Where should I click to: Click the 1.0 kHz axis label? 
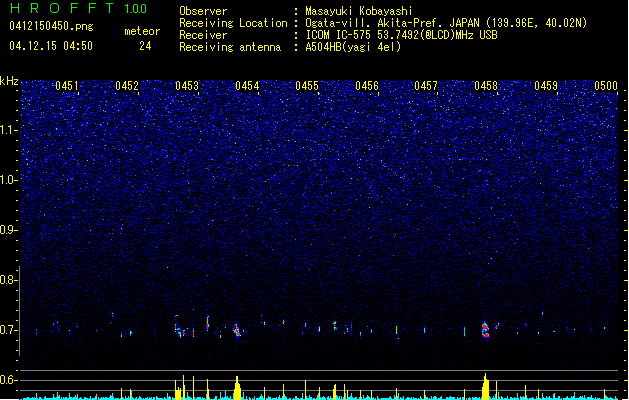pos(9,180)
